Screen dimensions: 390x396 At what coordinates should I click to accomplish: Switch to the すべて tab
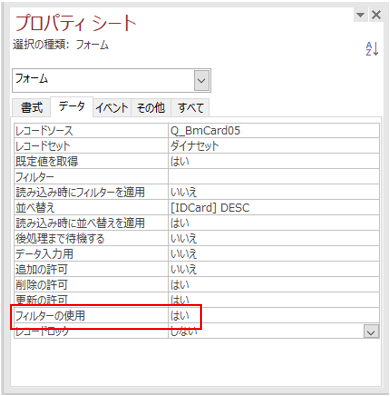pyautogui.click(x=190, y=108)
